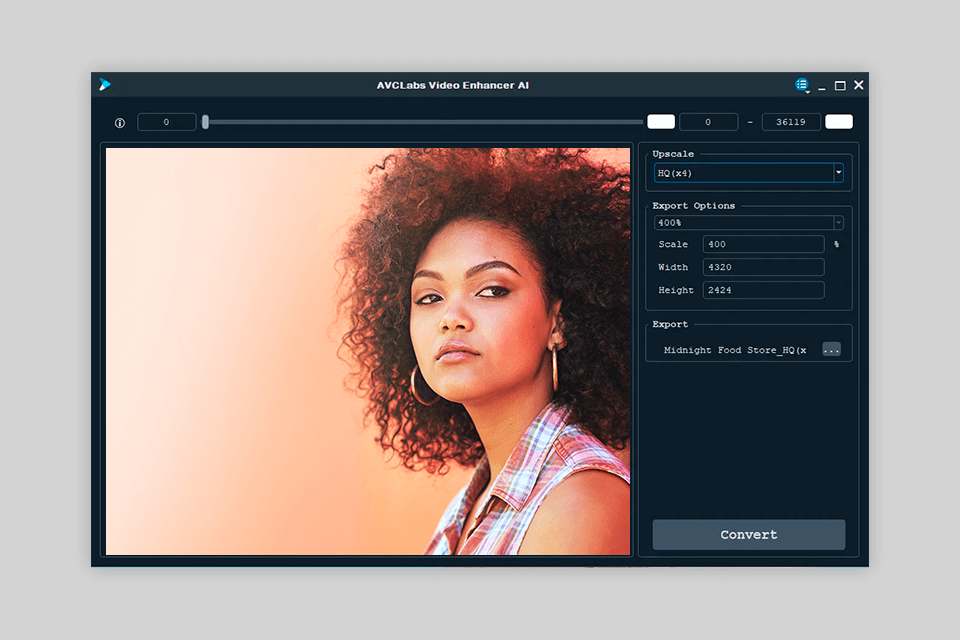Click the Scale field showing 400
960x640 pixels.
(x=763, y=244)
